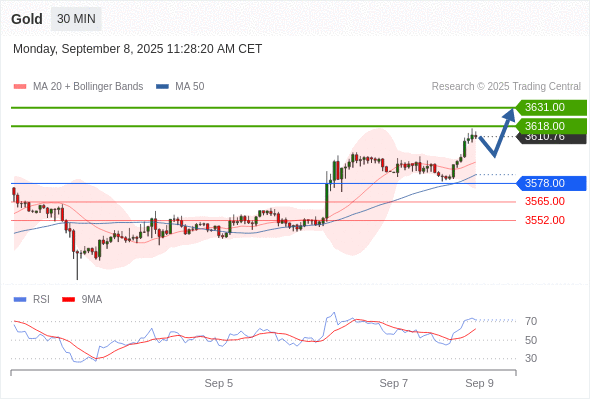590x400 pixels.
Task: Click the 9MA red legend swatch
Action: (x=68, y=300)
